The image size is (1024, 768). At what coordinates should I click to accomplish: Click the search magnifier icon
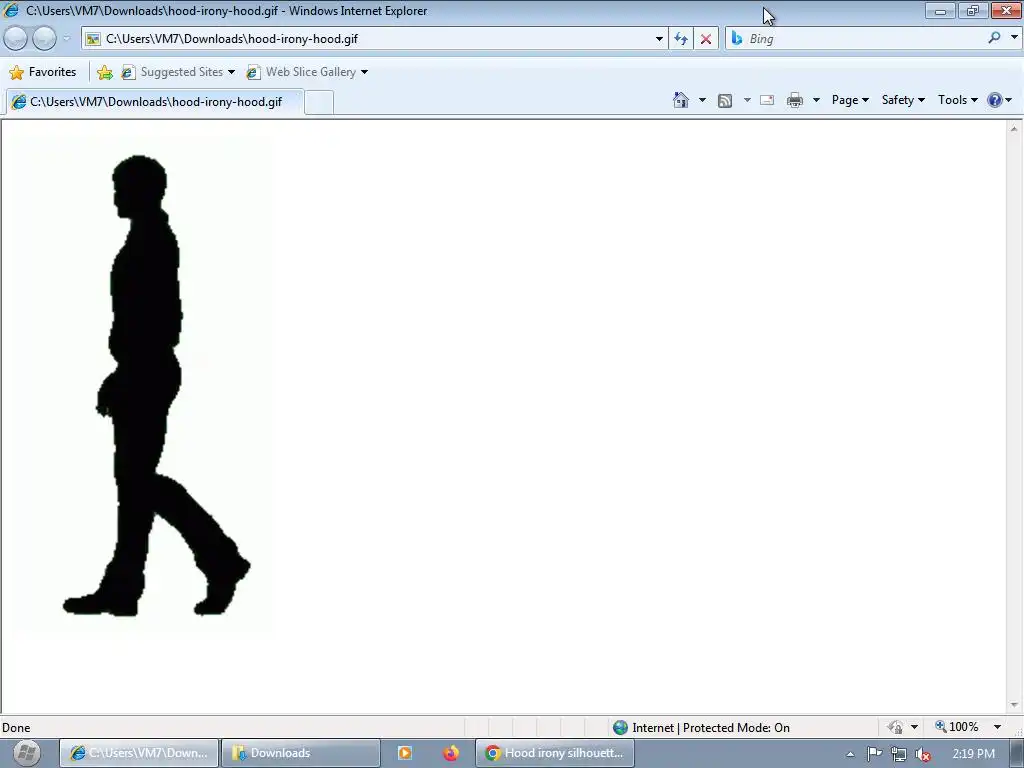[x=994, y=38]
